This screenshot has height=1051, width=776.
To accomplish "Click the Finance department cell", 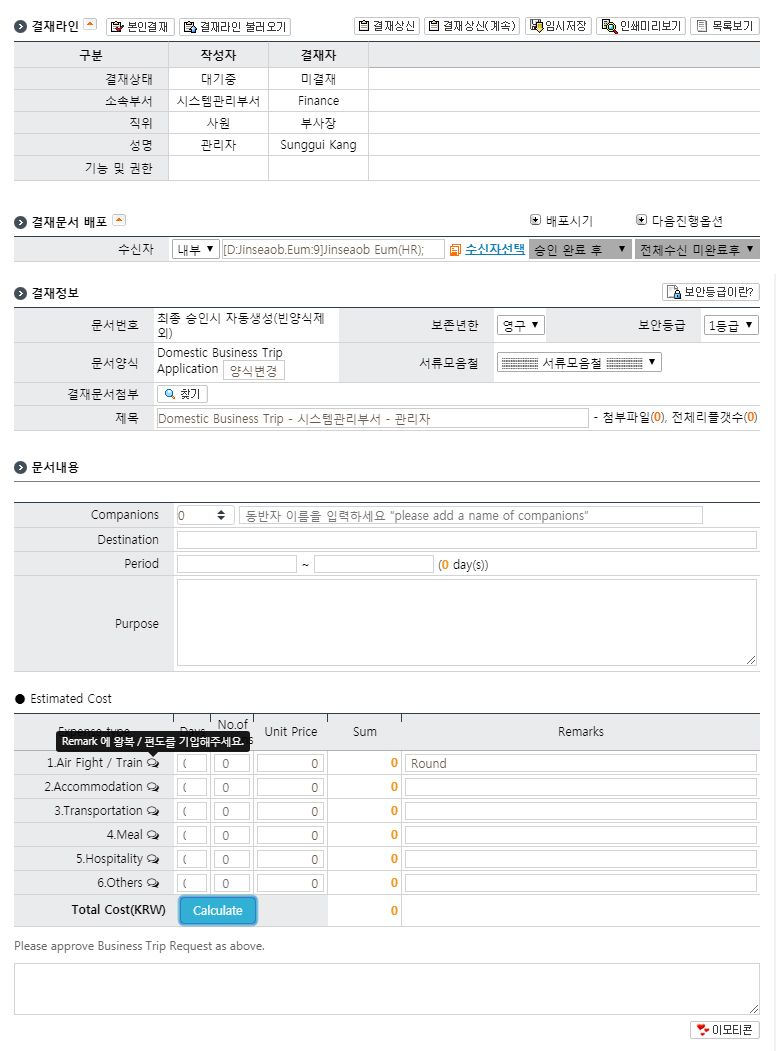I will [x=318, y=101].
